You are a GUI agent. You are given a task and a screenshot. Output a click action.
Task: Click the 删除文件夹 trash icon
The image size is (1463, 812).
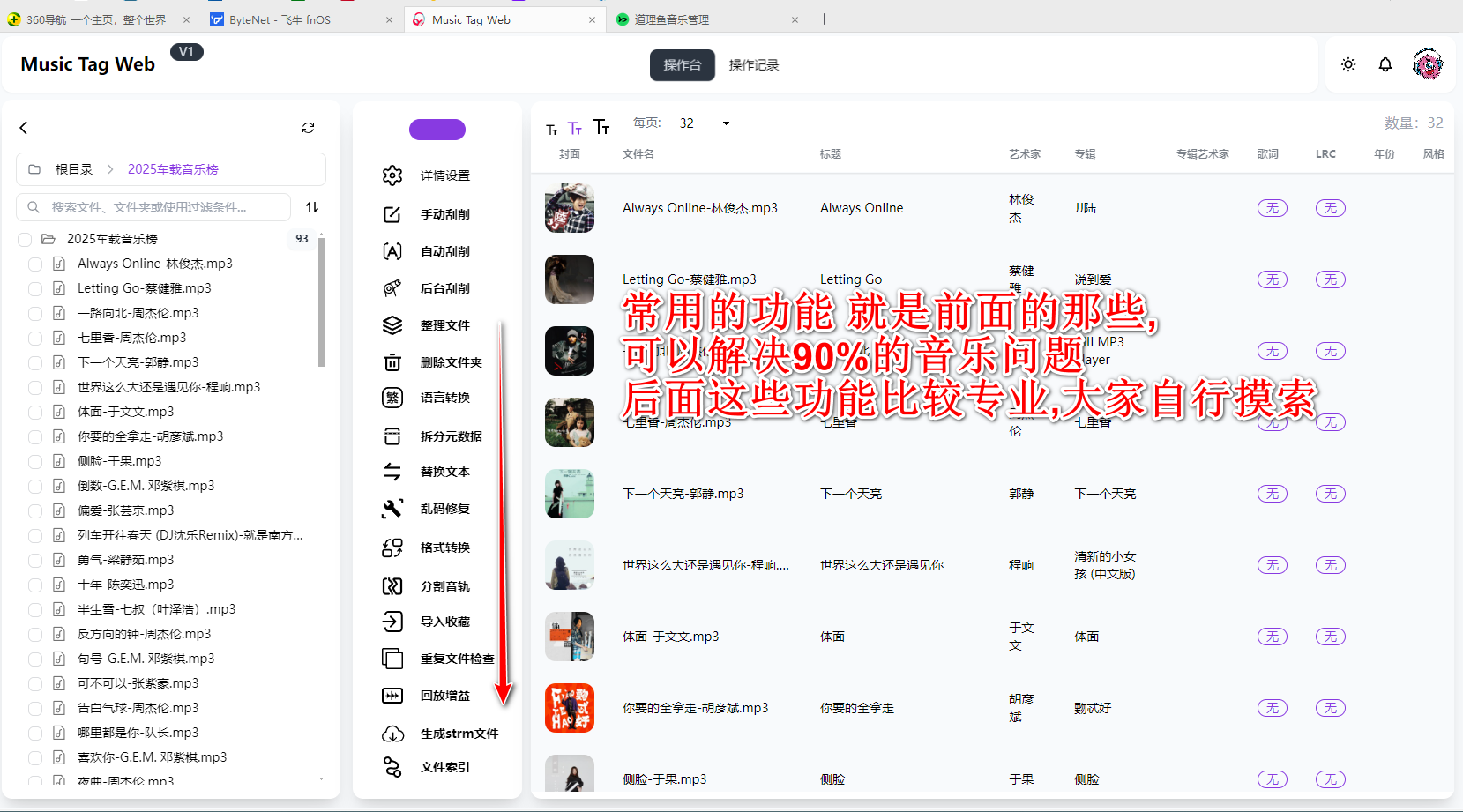point(392,362)
